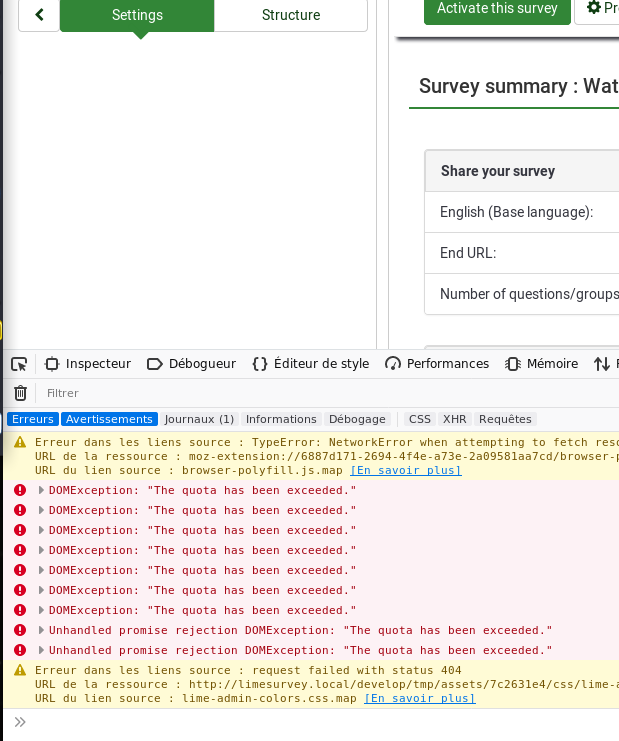Clear console with the trash icon

click(x=20, y=393)
